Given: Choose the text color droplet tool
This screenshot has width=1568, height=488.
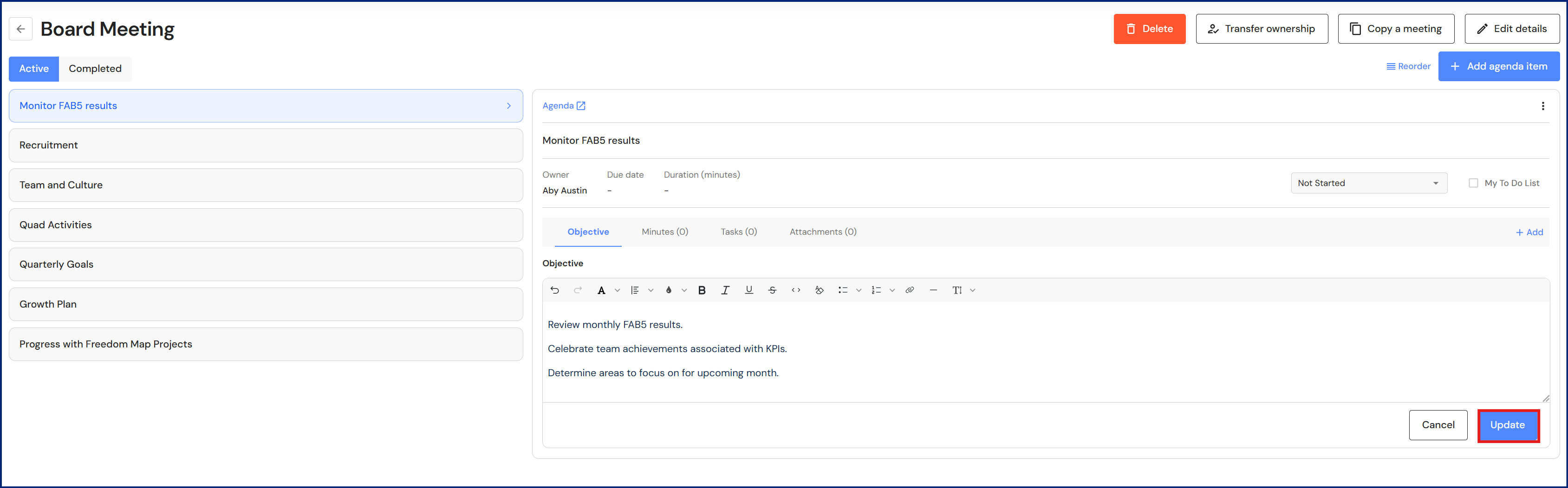Looking at the screenshot, I should [668, 290].
